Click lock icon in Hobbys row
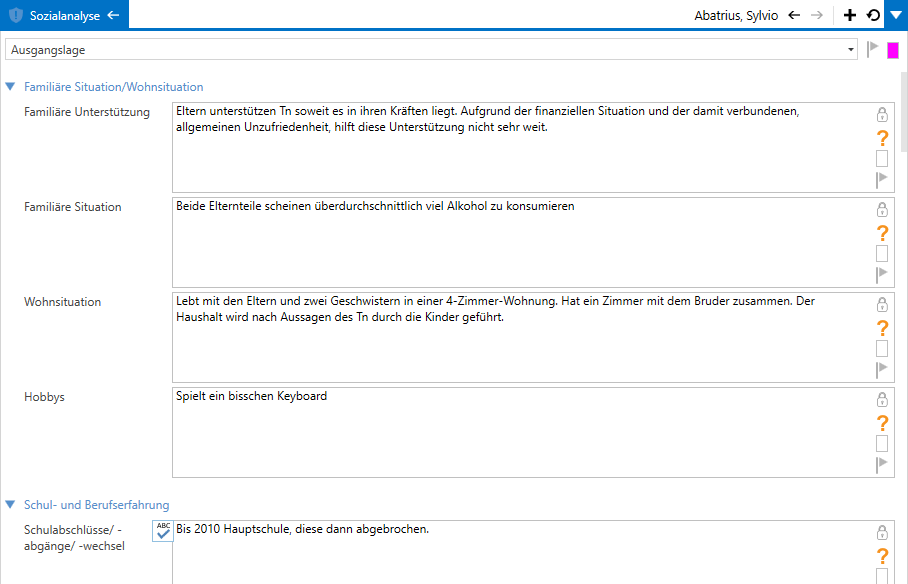The image size is (908, 584). pos(882,400)
